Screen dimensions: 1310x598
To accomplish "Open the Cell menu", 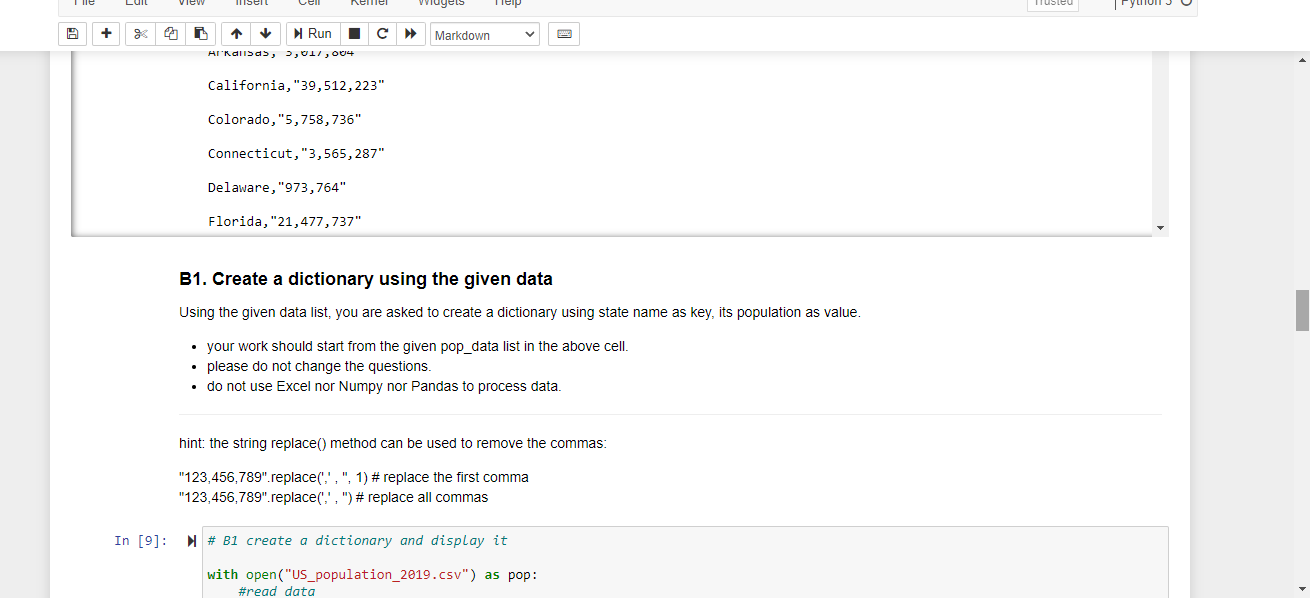I will point(309,3).
